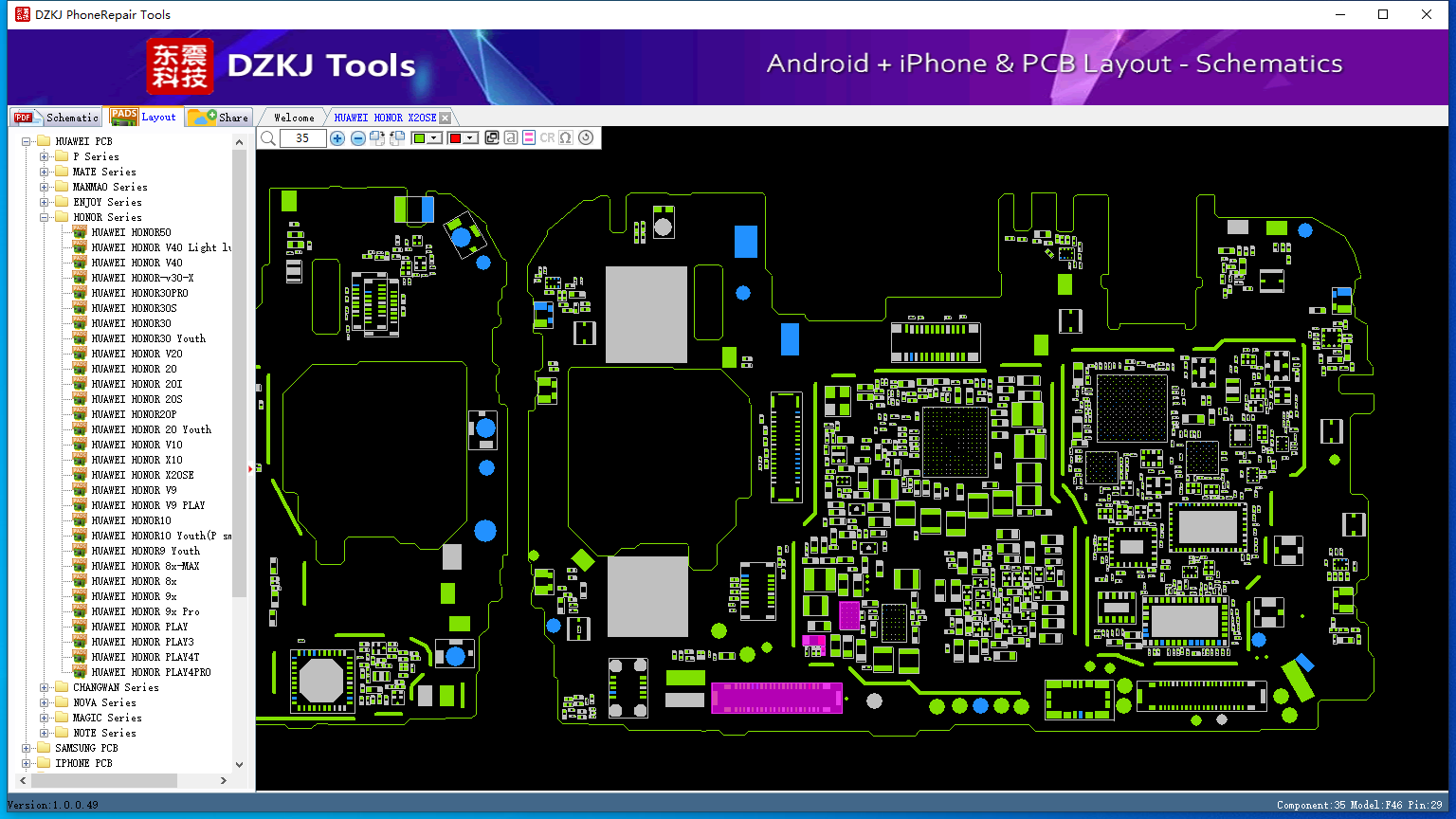Click the board icon beside HUAWEI HONOR X20SE
Screen dimensions: 1456x819
(x=80, y=475)
